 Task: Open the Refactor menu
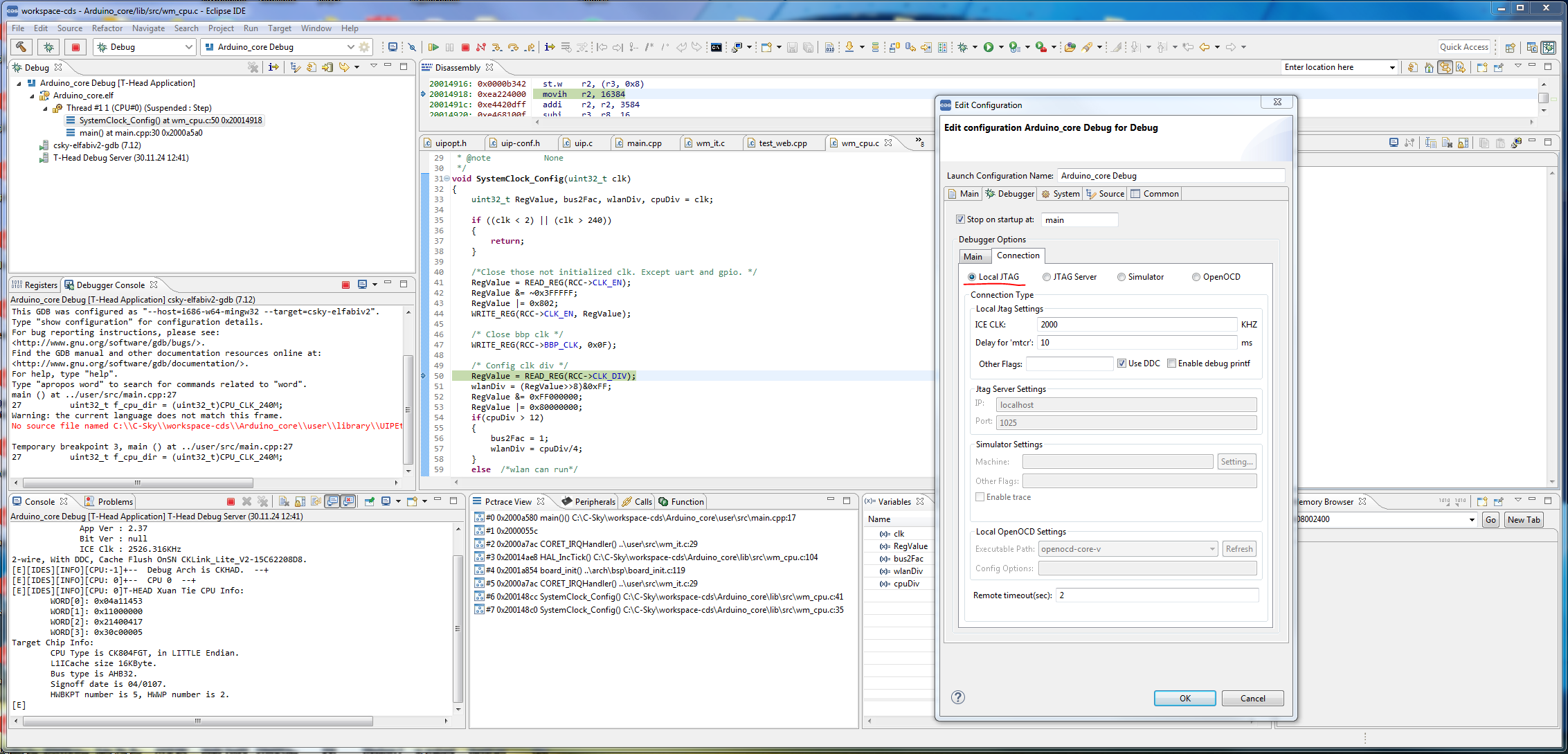click(x=107, y=28)
